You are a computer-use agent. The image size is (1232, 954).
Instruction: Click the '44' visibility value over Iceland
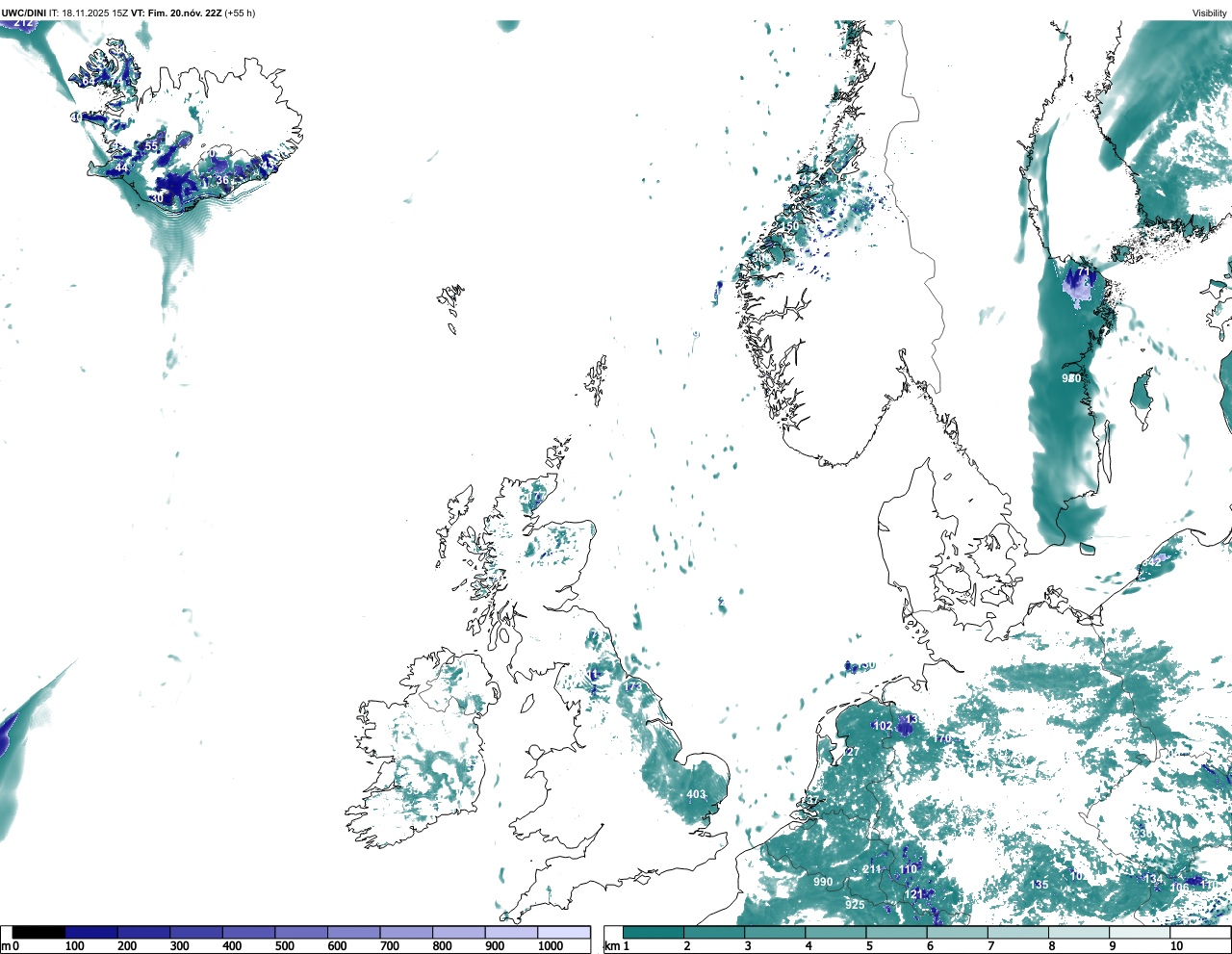click(x=121, y=168)
